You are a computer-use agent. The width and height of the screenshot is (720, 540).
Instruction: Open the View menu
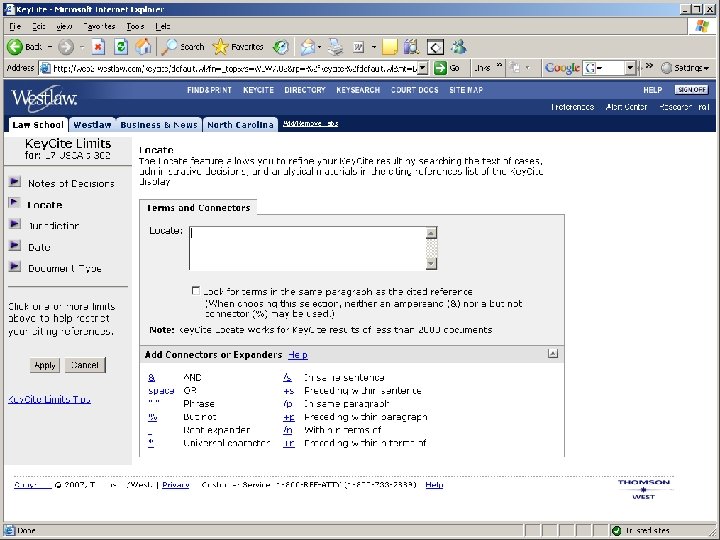(64, 27)
